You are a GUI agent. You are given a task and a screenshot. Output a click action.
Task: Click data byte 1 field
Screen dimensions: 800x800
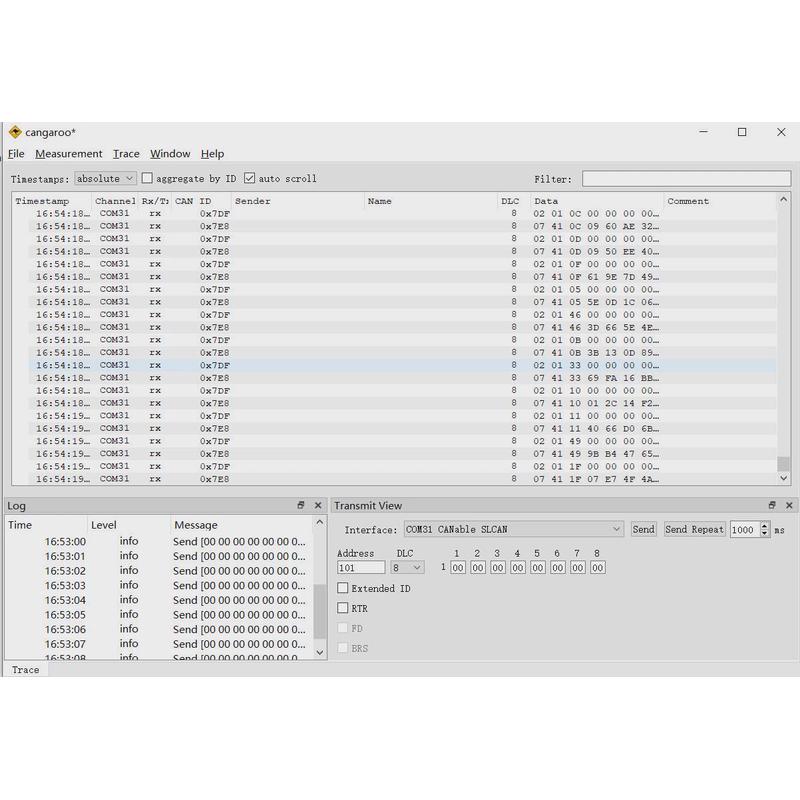coord(458,567)
